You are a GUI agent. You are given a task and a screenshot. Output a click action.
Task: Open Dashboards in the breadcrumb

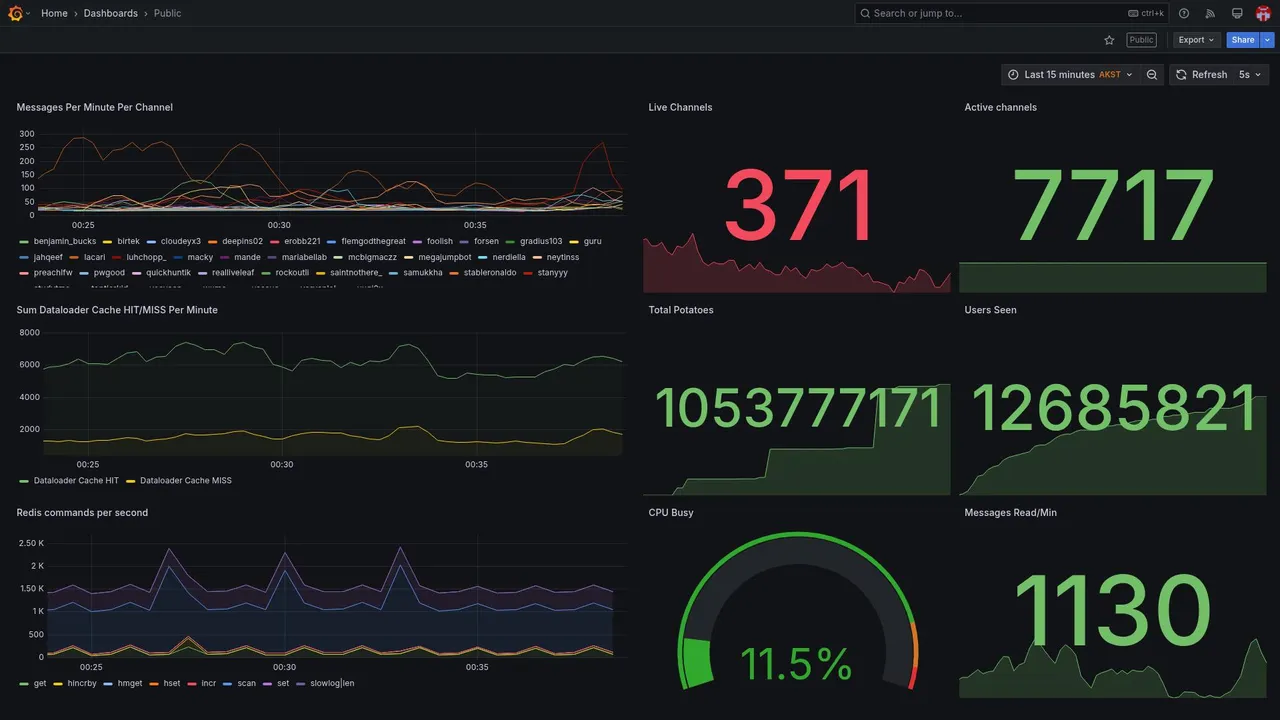(111, 13)
